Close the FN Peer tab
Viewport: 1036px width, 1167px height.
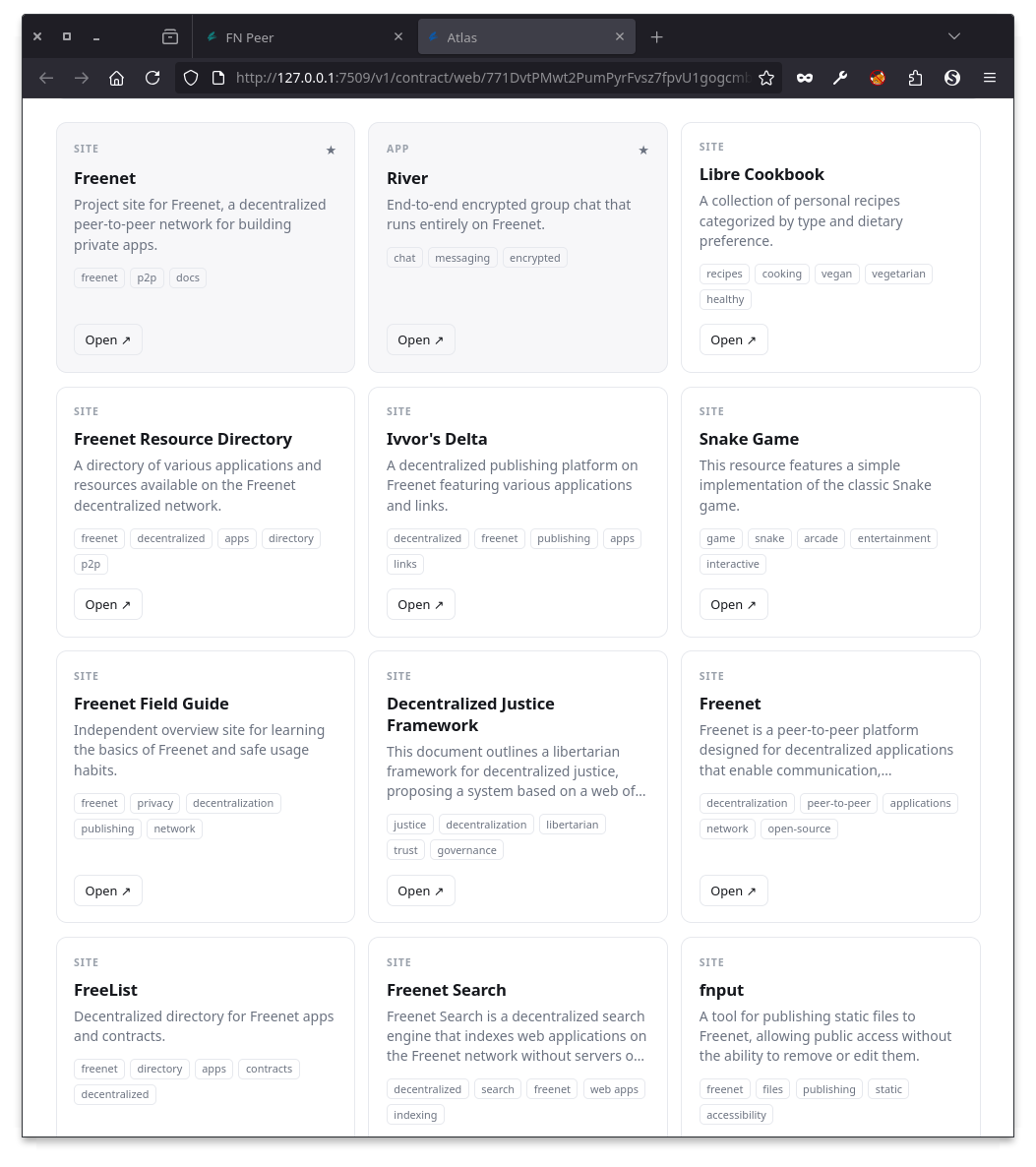click(398, 36)
